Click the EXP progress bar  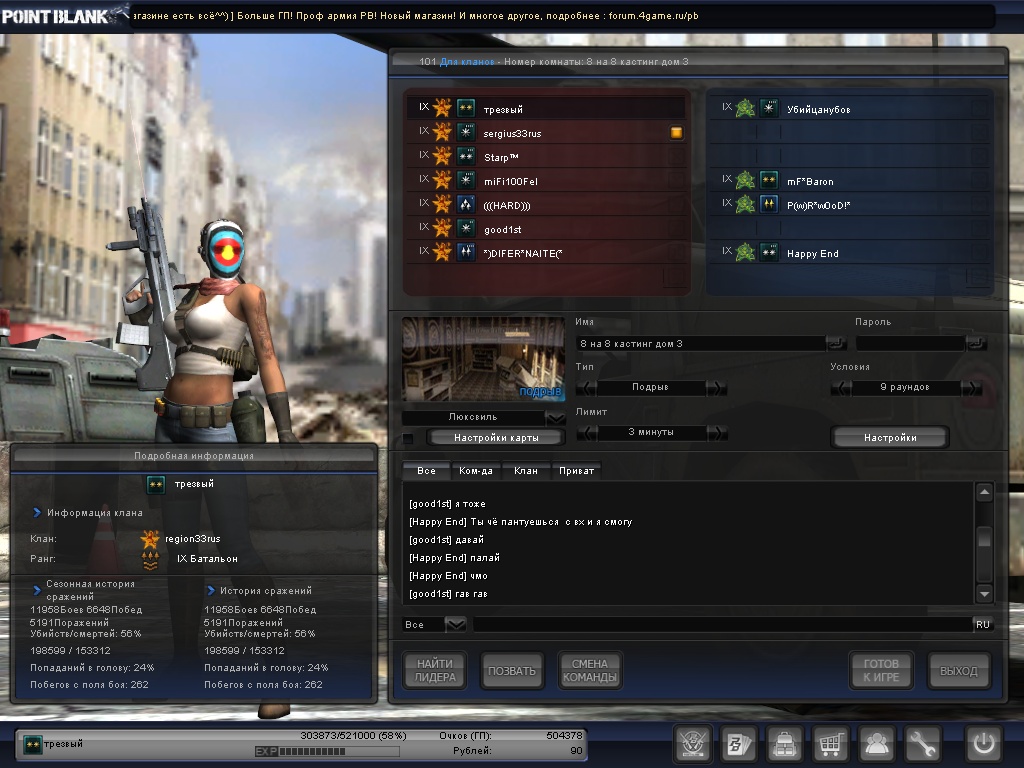tap(327, 752)
